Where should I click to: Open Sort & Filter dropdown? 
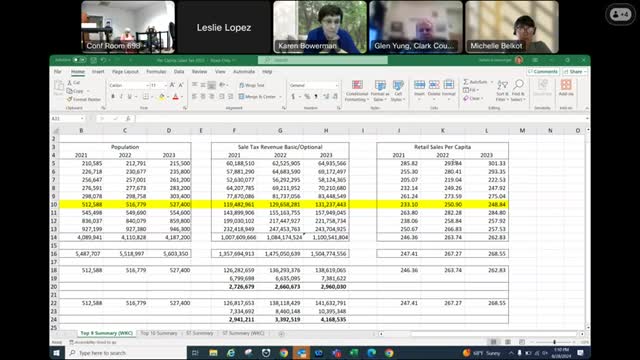(x=502, y=91)
